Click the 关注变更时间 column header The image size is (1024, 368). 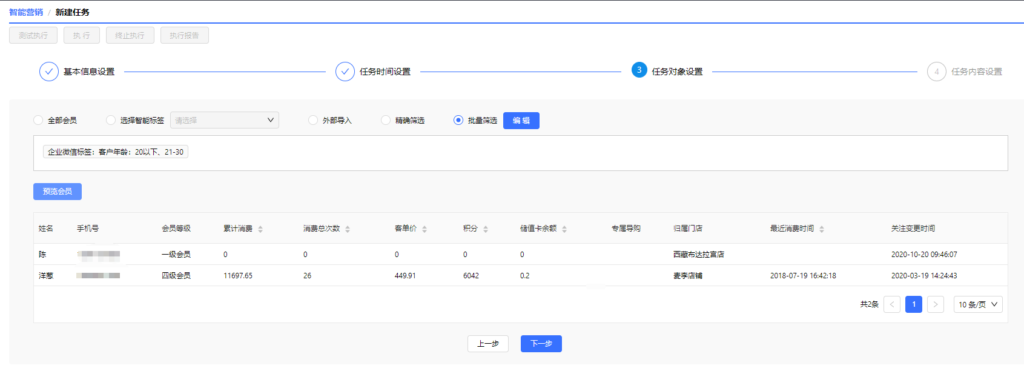(913, 229)
